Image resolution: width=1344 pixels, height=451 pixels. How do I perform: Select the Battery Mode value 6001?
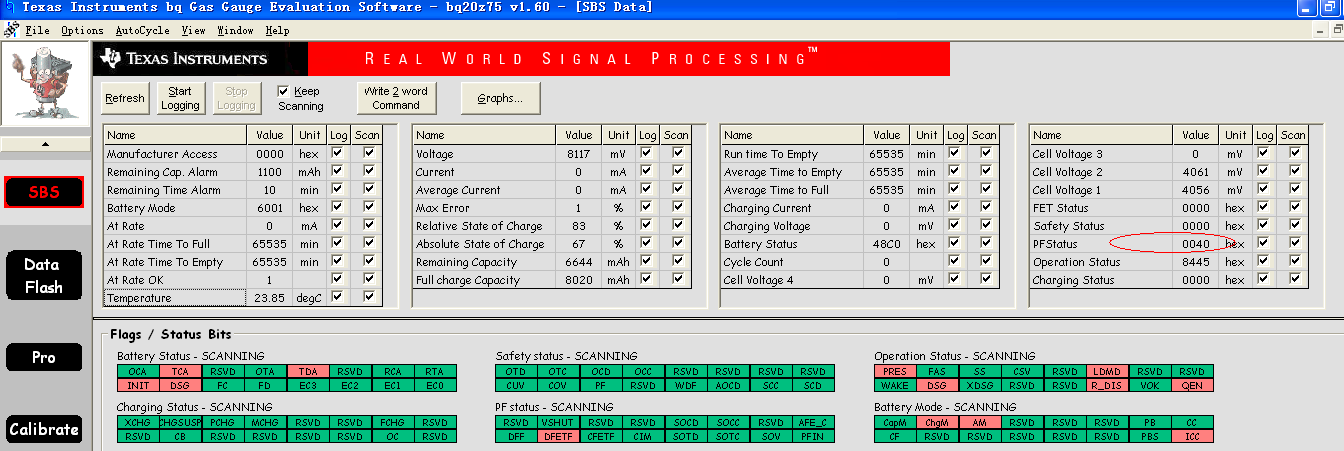[x=270, y=208]
